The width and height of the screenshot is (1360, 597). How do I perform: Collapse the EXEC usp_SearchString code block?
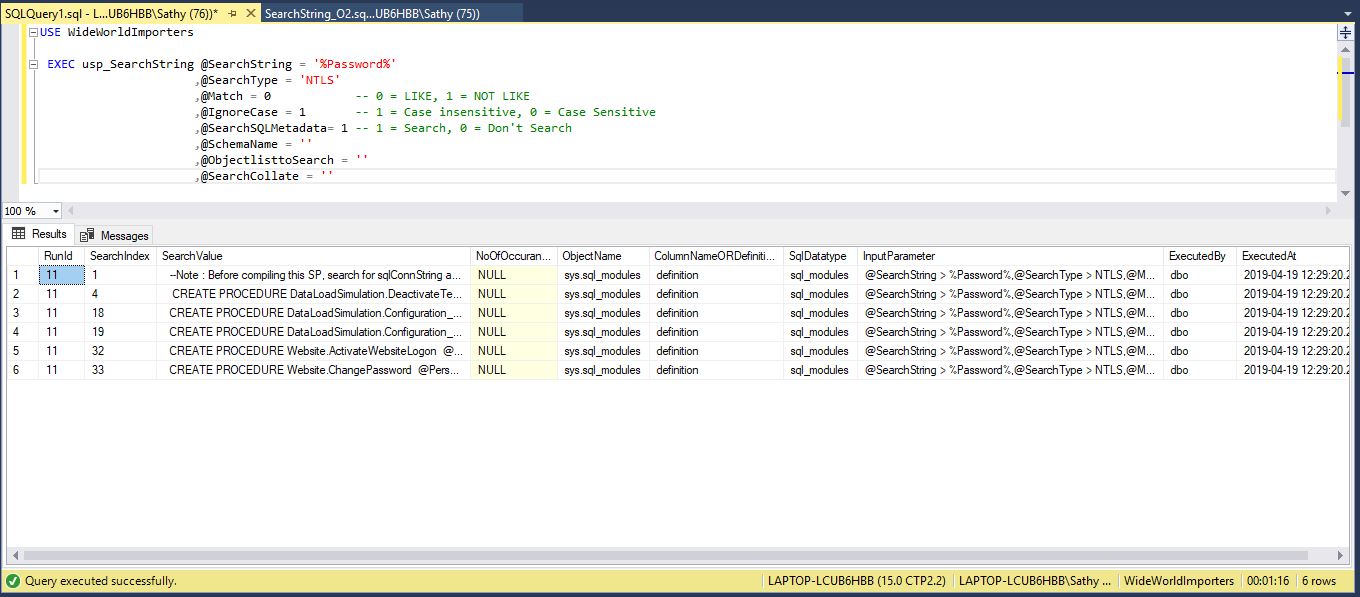35,64
